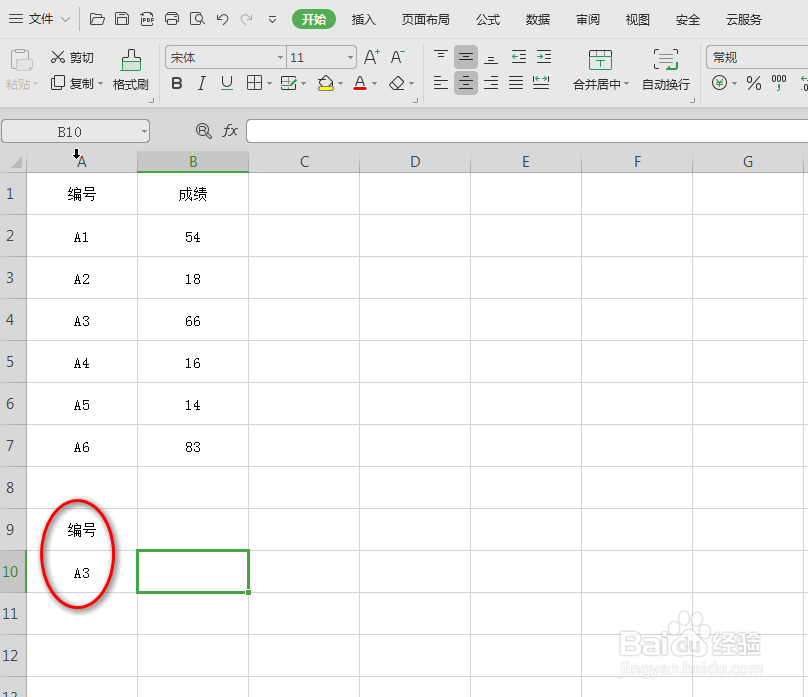This screenshot has height=697, width=808.
Task: Open the 常规 number format dropdown
Action: [757, 57]
